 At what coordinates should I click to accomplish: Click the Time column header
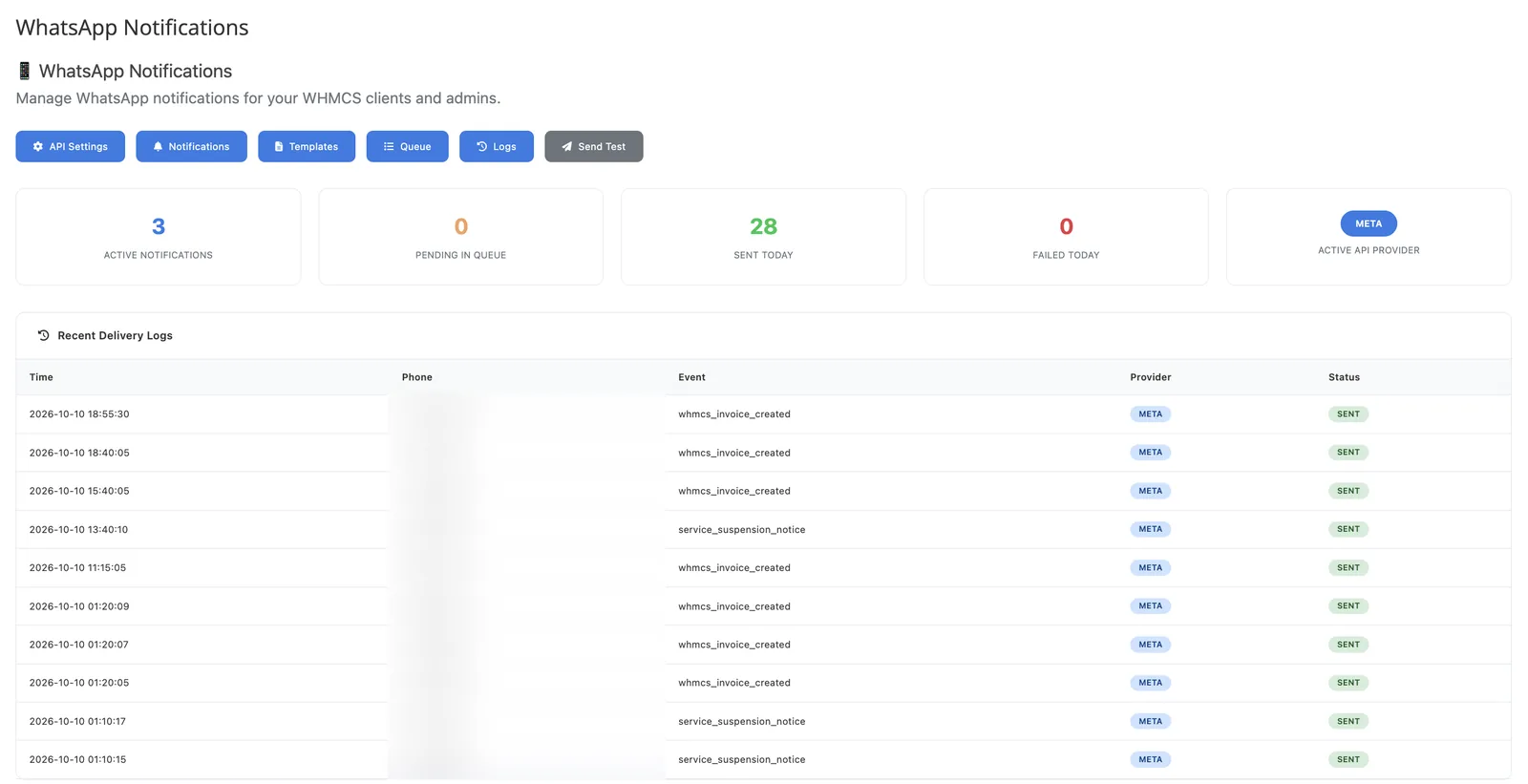pyautogui.click(x=41, y=377)
